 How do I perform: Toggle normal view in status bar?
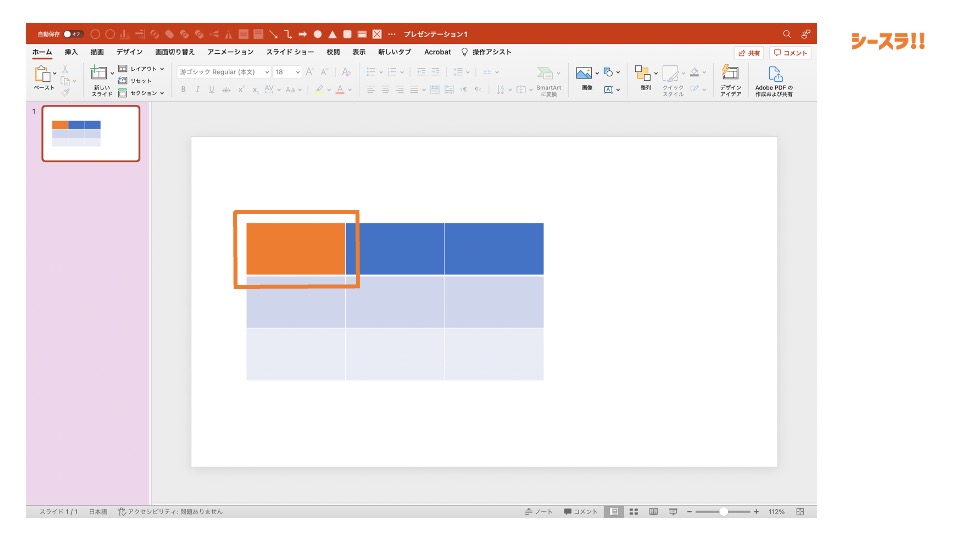[614, 511]
